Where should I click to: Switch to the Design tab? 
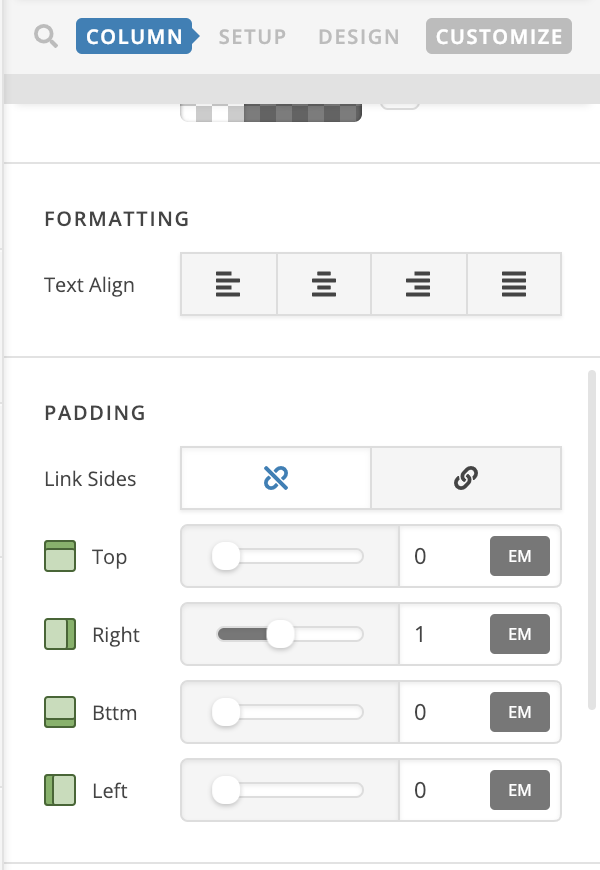tap(358, 37)
